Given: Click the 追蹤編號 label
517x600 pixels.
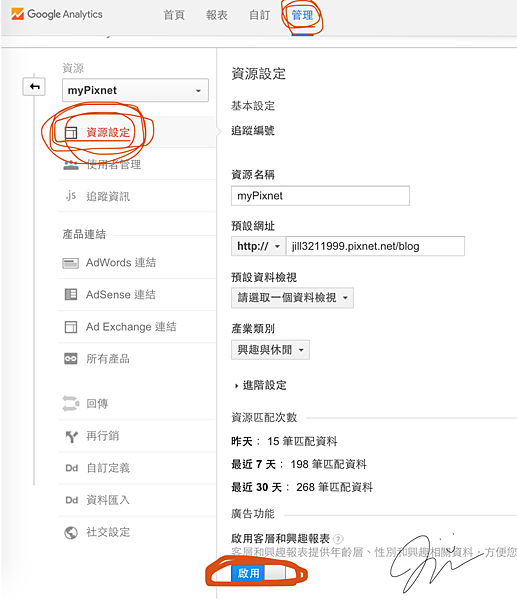Looking at the screenshot, I should (x=253, y=131).
